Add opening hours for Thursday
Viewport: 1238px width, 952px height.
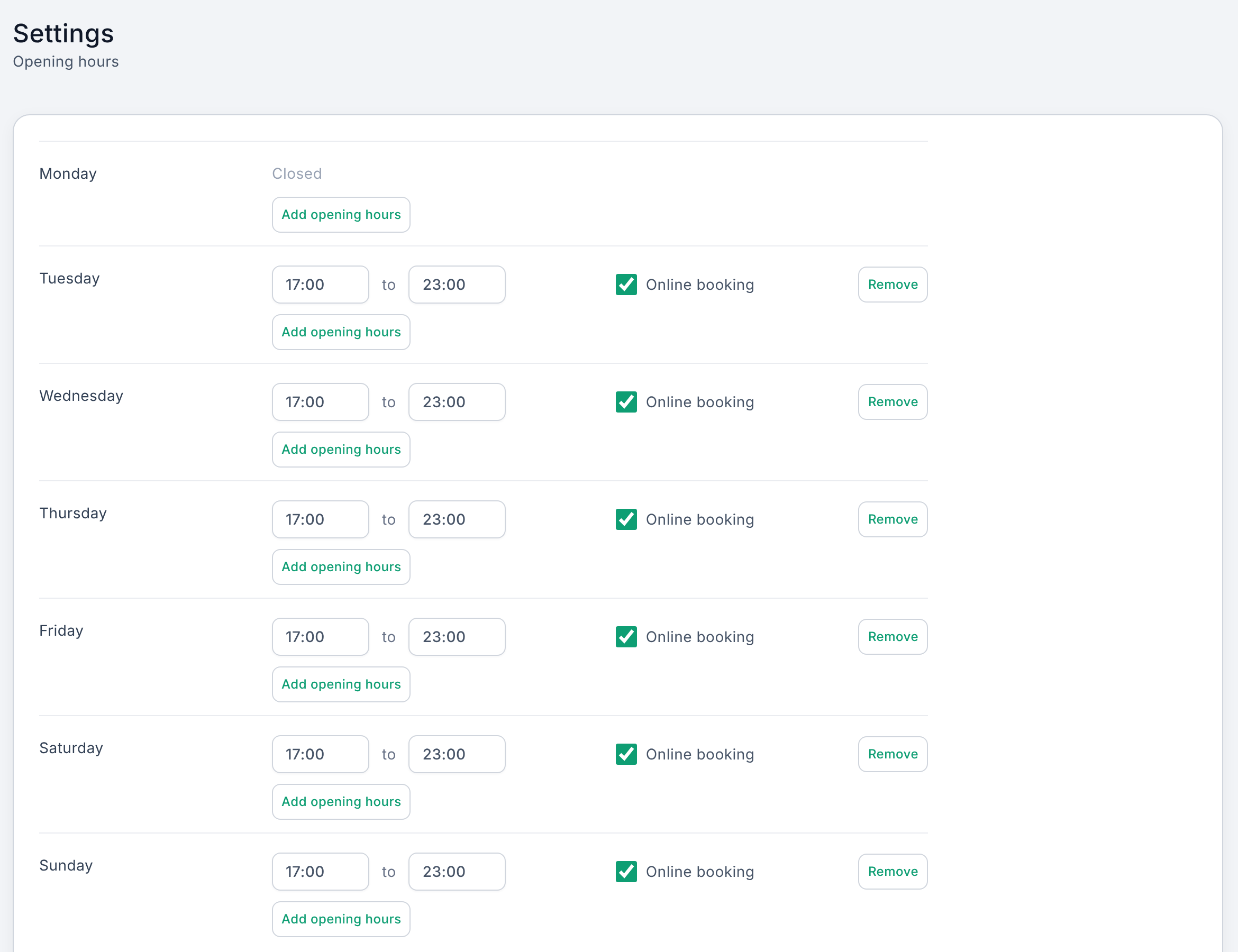coord(341,566)
